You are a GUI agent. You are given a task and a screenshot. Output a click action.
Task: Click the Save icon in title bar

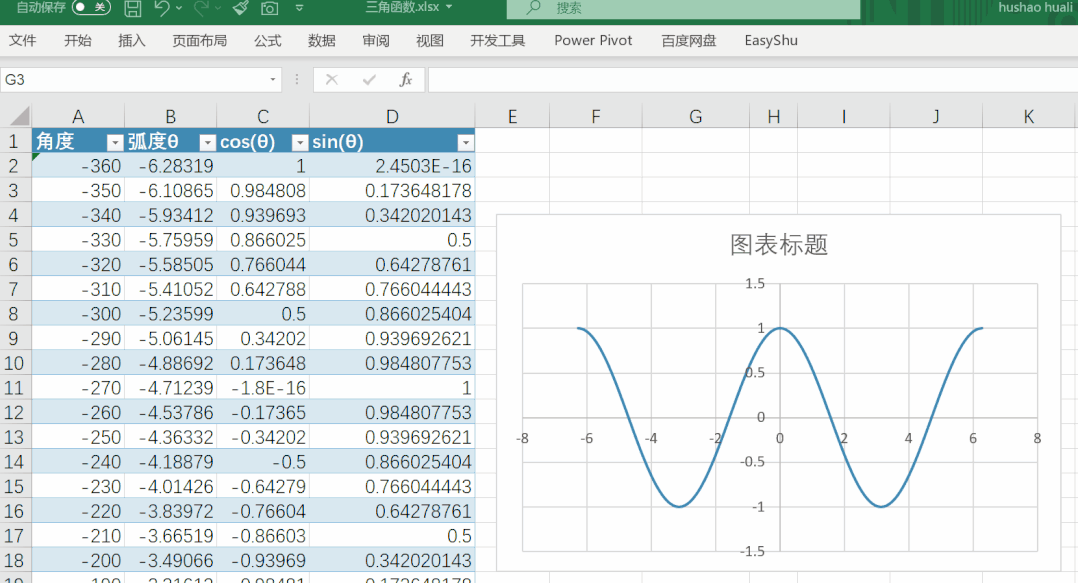pyautogui.click(x=133, y=8)
